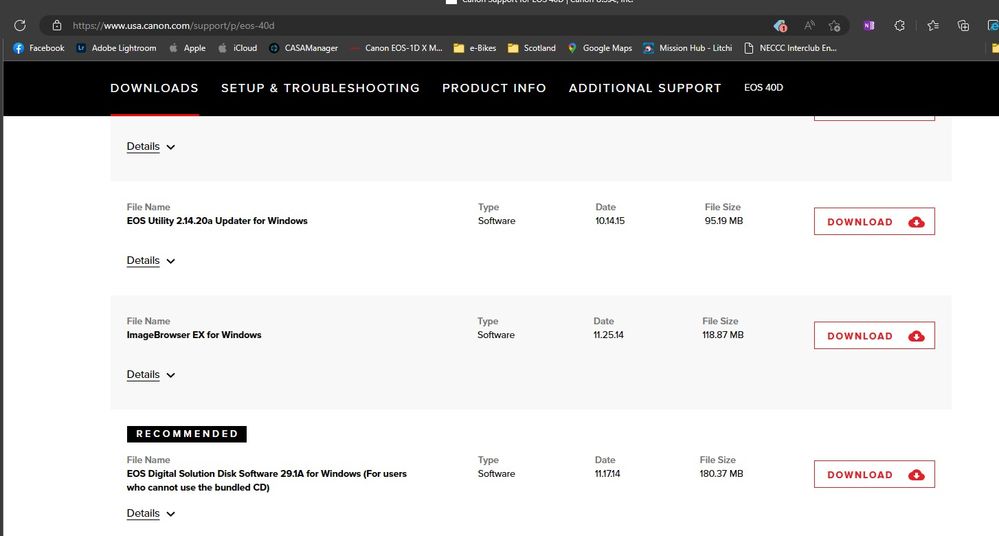
Task: Expand Details for EOS Utility 2.14.20a Updater
Action: [150, 260]
